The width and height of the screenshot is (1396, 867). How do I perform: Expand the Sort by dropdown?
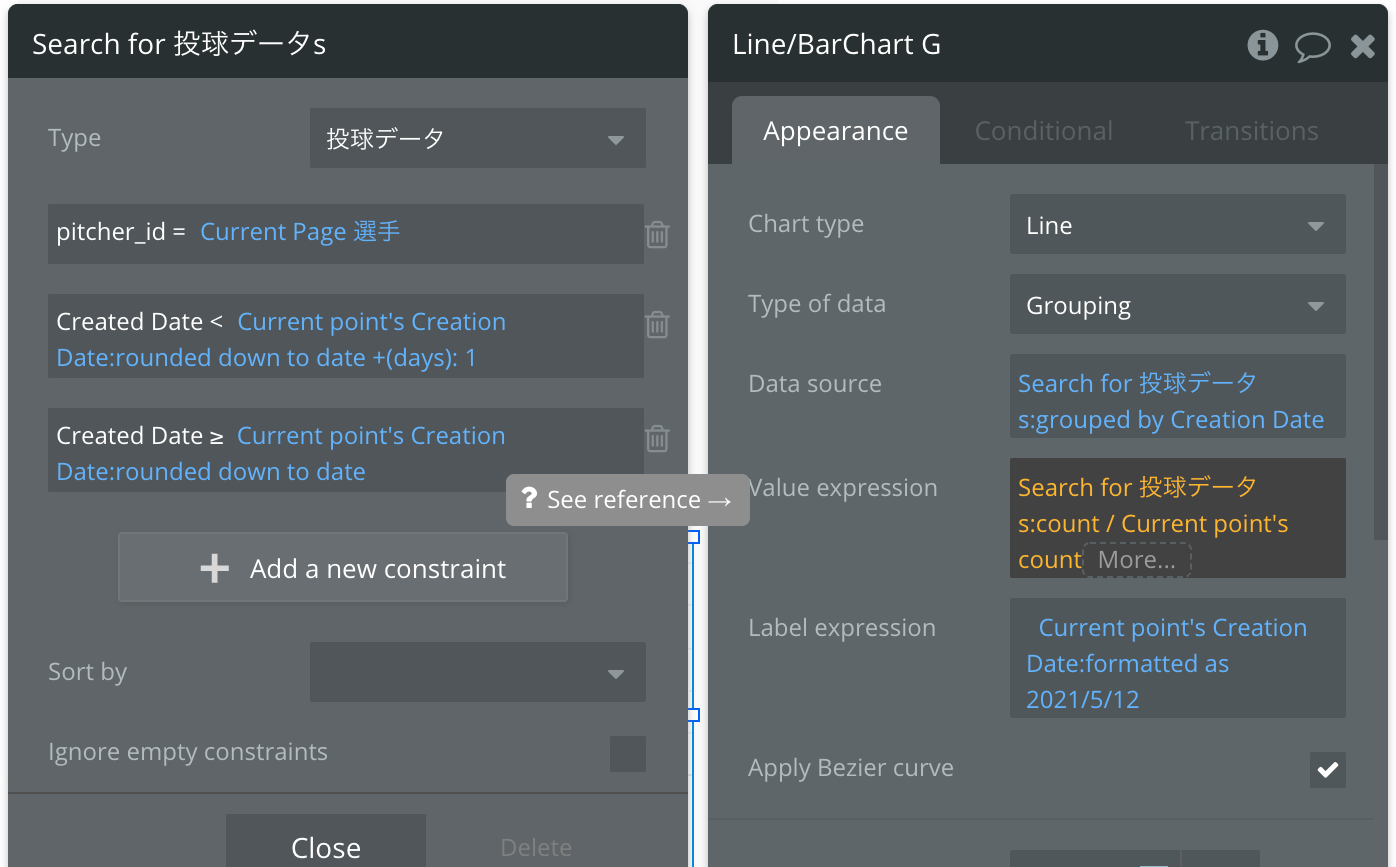coord(477,673)
